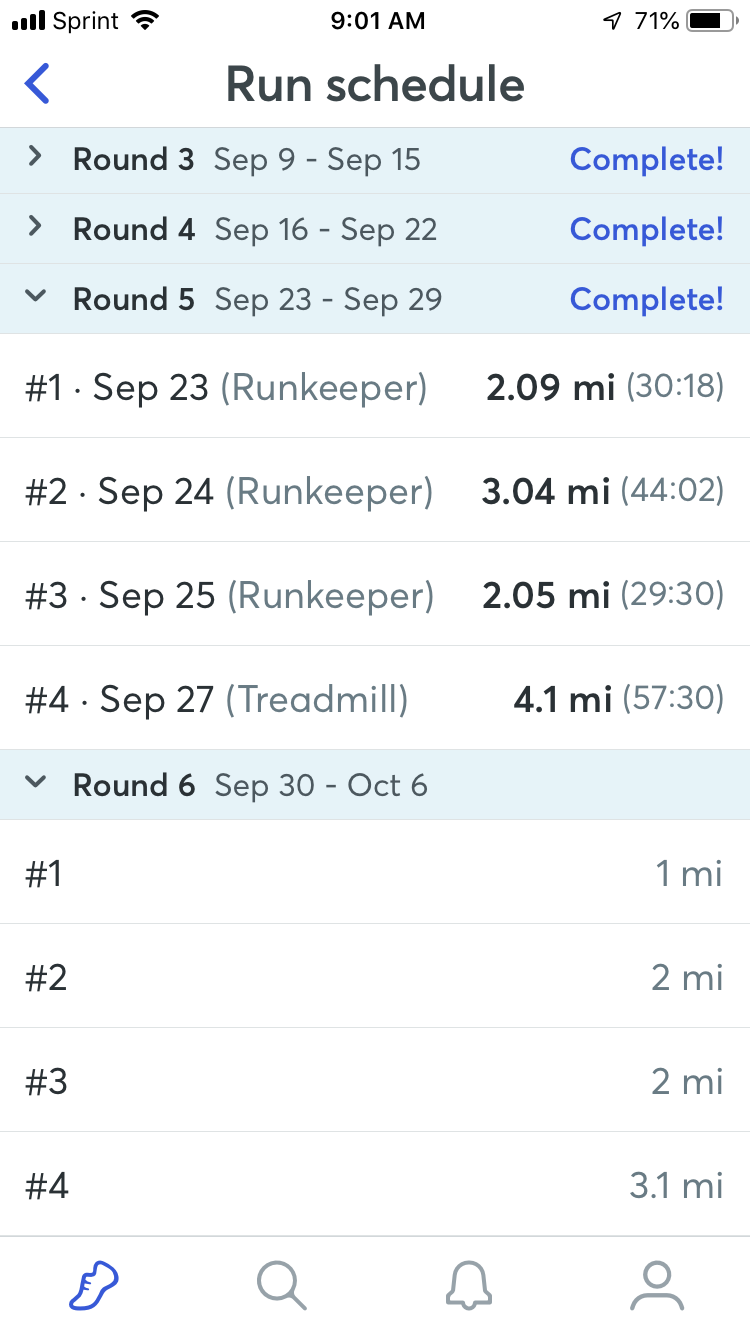The height and width of the screenshot is (1334, 750).
Task: Open the notifications bell tab
Action: coord(468,1284)
